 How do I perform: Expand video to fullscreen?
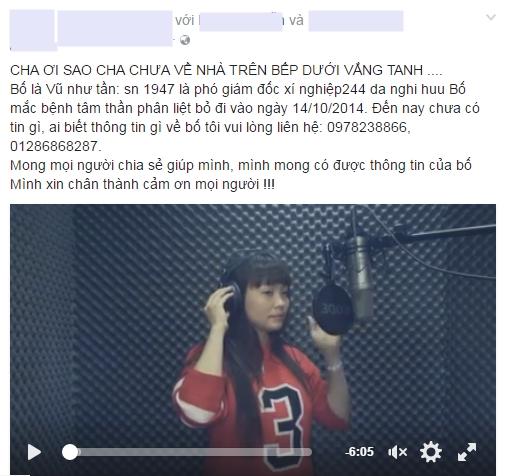[467, 452]
